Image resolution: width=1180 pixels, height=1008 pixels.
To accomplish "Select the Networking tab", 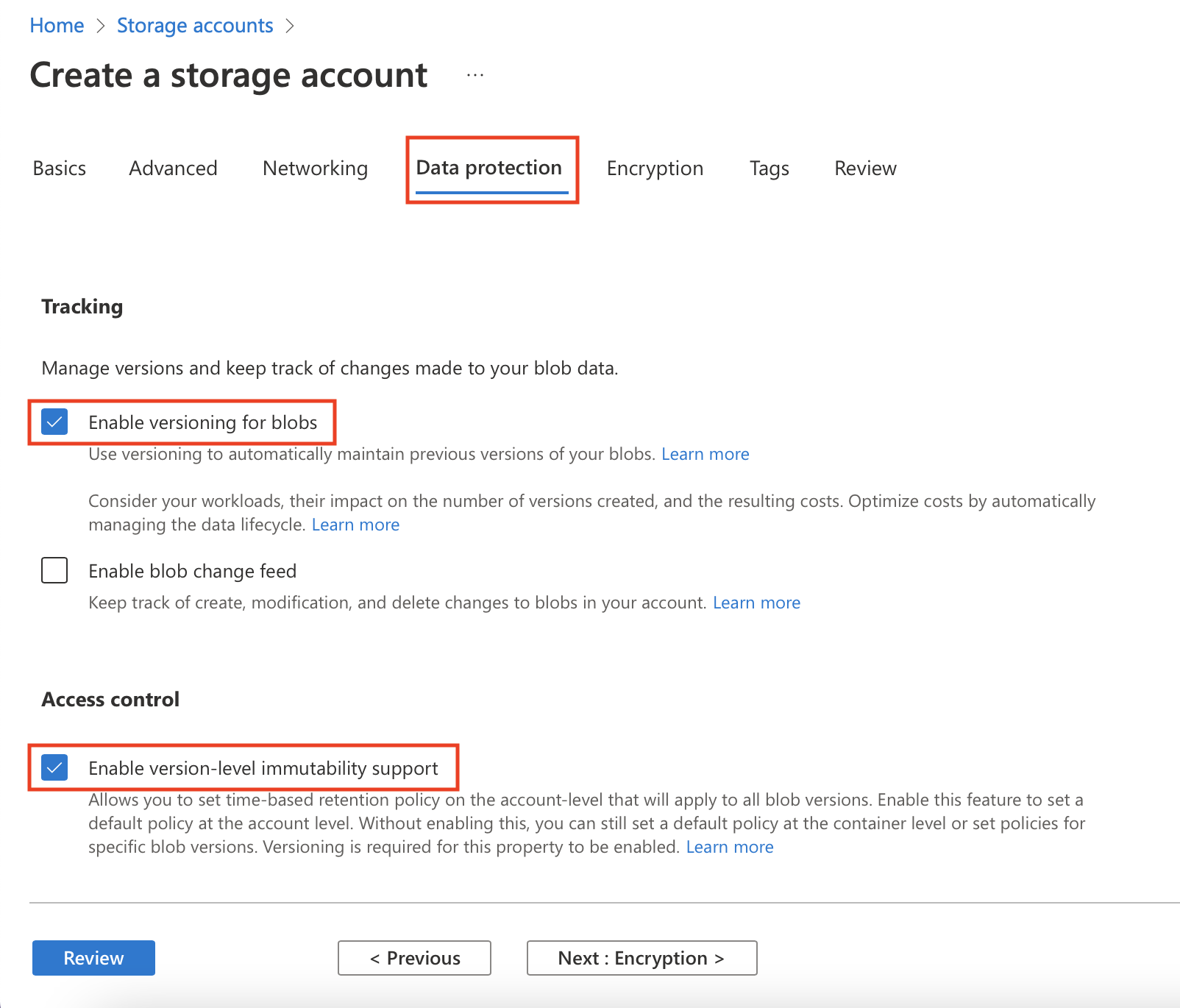I will click(x=315, y=168).
